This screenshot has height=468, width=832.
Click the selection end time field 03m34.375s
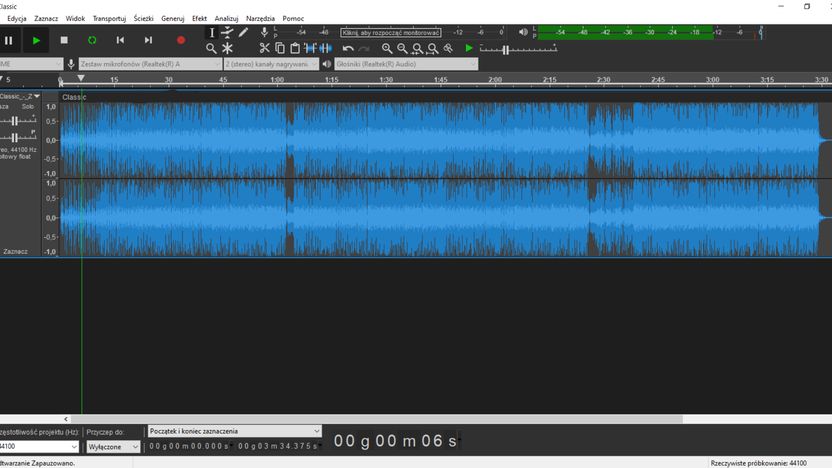(x=278, y=446)
